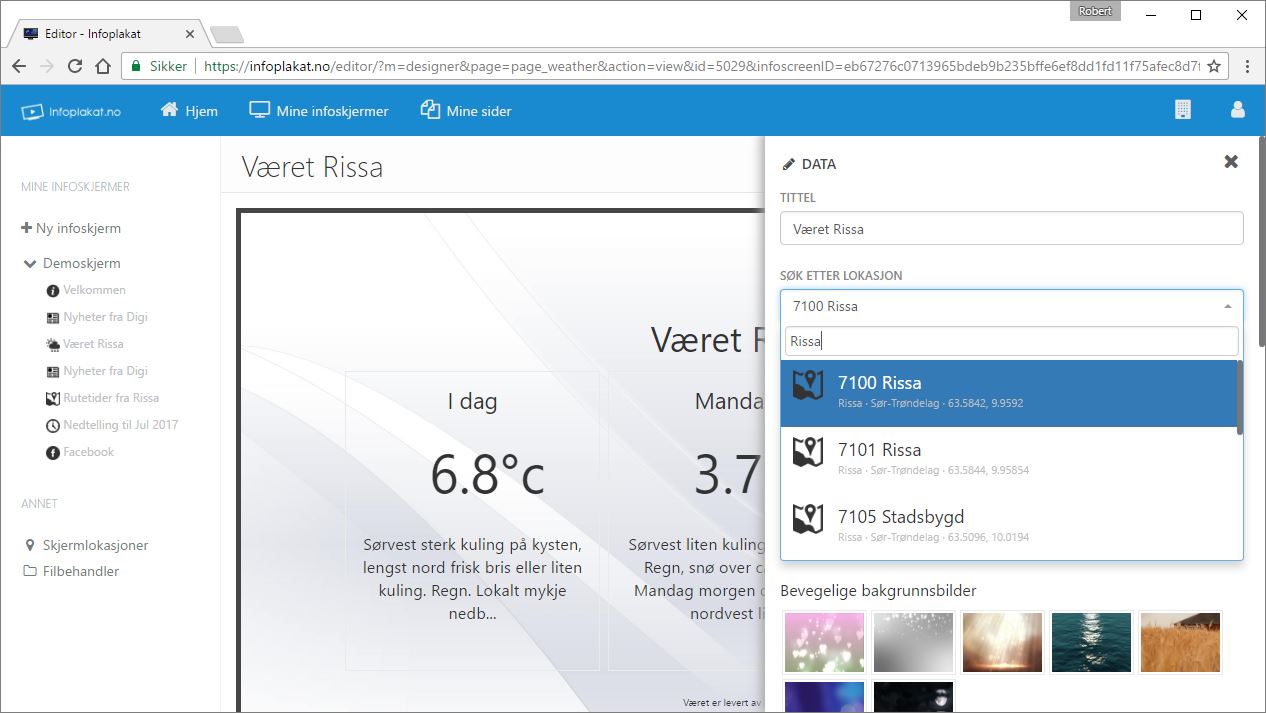Click the weather icon beside Været Rissa

[53, 345]
